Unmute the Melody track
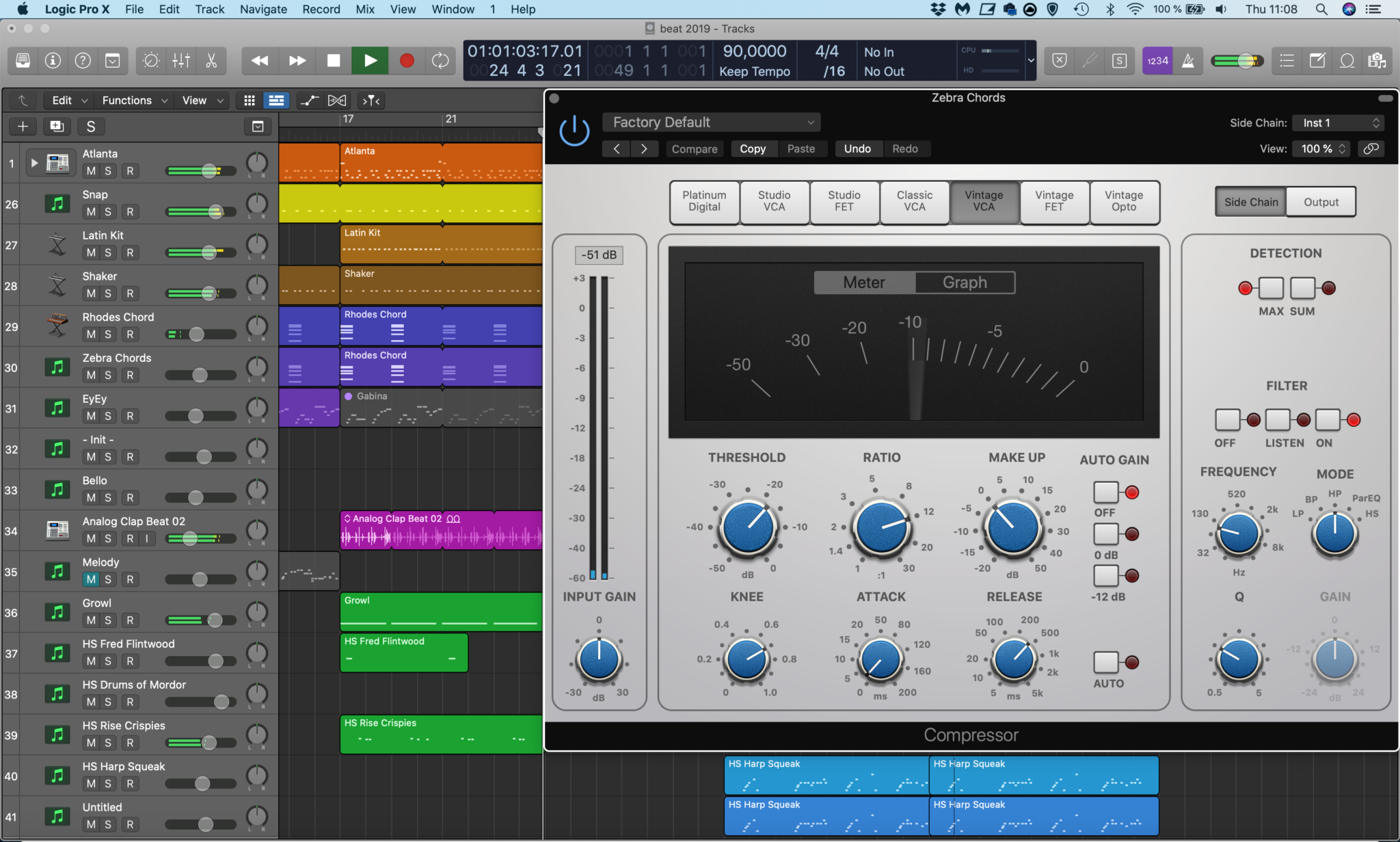 (x=91, y=579)
